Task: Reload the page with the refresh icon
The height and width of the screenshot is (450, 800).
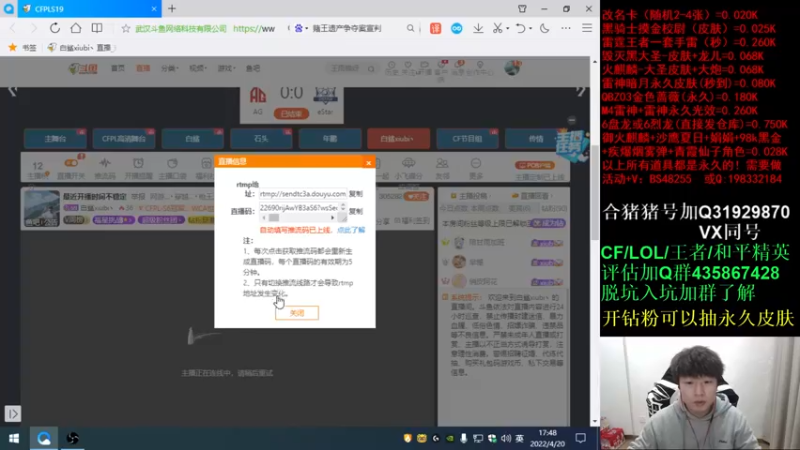Action: [x=55, y=28]
